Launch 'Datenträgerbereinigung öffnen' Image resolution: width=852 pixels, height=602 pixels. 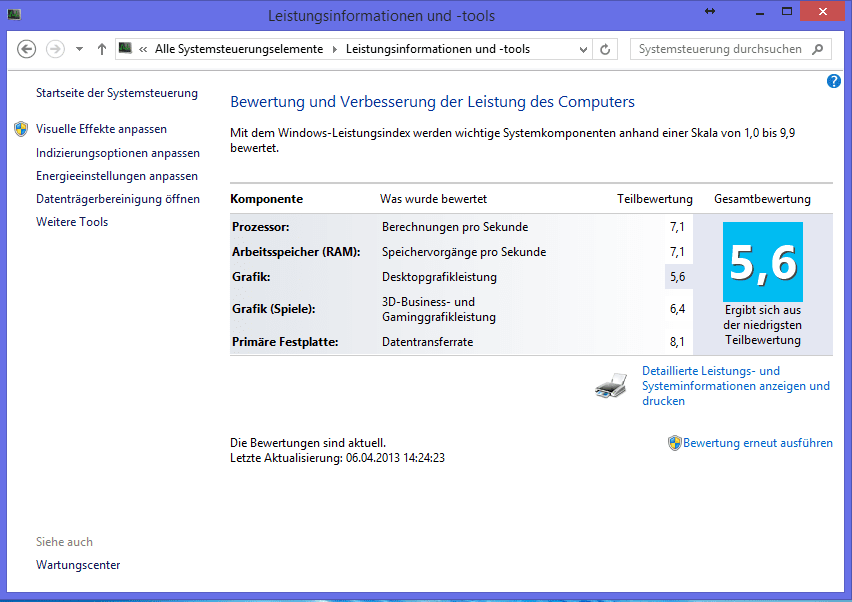118,199
